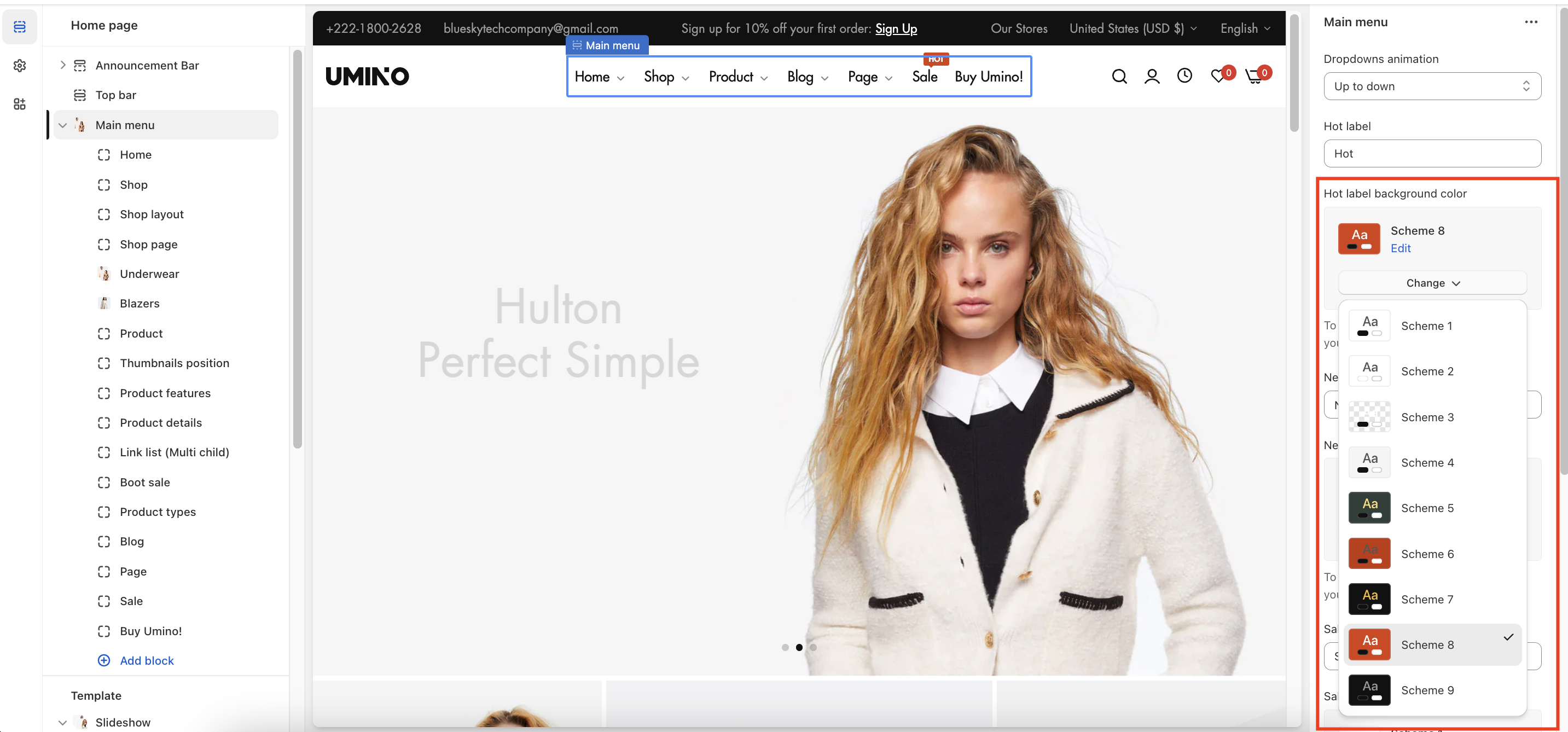Click the Hot label text field
Screen dimensions: 1568x732
coord(1432,154)
